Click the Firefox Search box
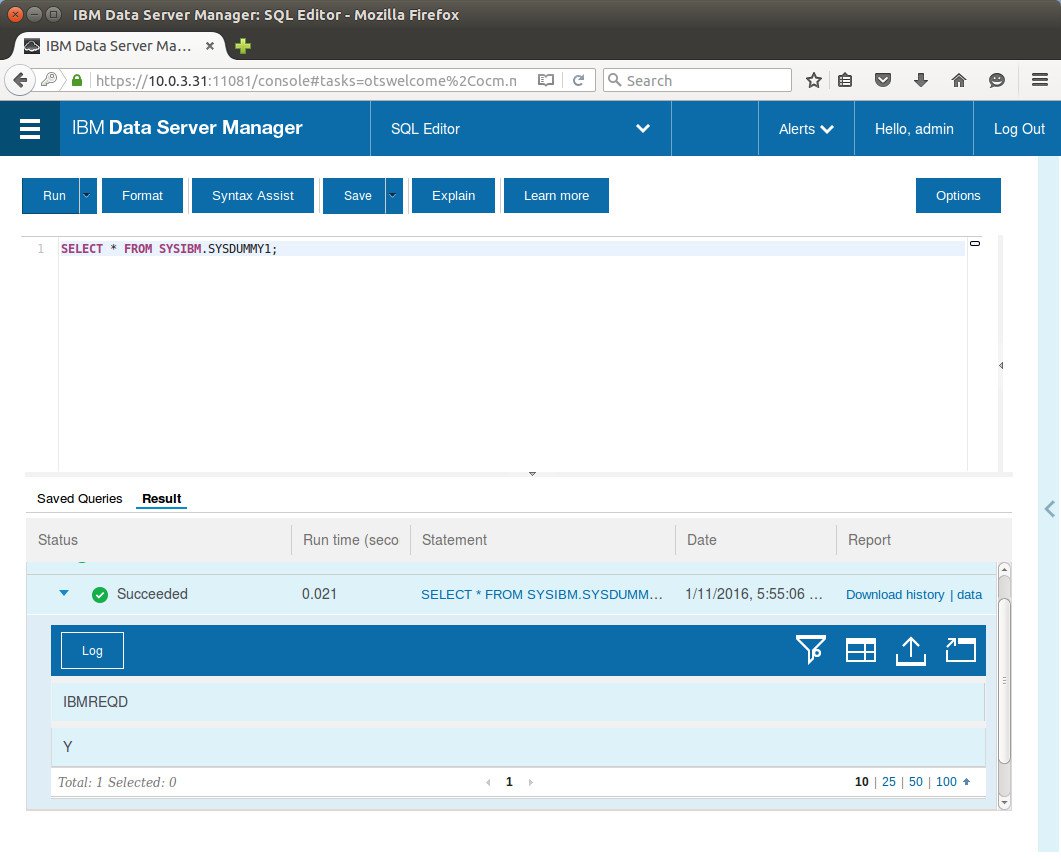Viewport: 1061px width, 860px height. [x=697, y=81]
